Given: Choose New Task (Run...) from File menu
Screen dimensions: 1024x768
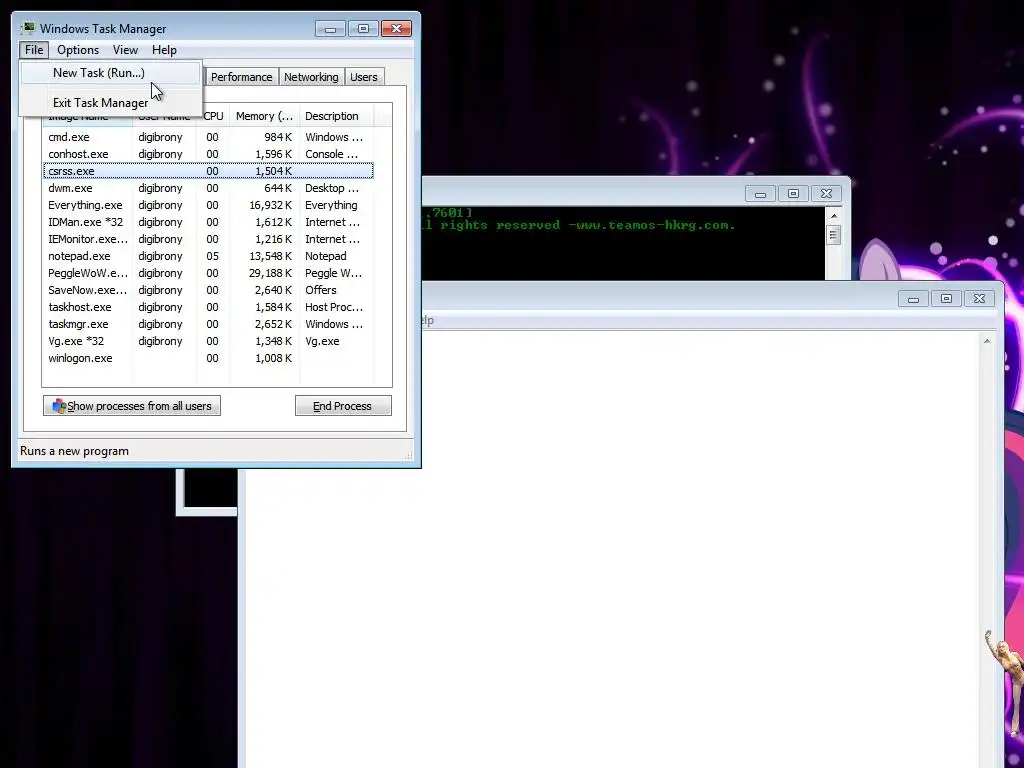Looking at the screenshot, I should pos(110,72).
